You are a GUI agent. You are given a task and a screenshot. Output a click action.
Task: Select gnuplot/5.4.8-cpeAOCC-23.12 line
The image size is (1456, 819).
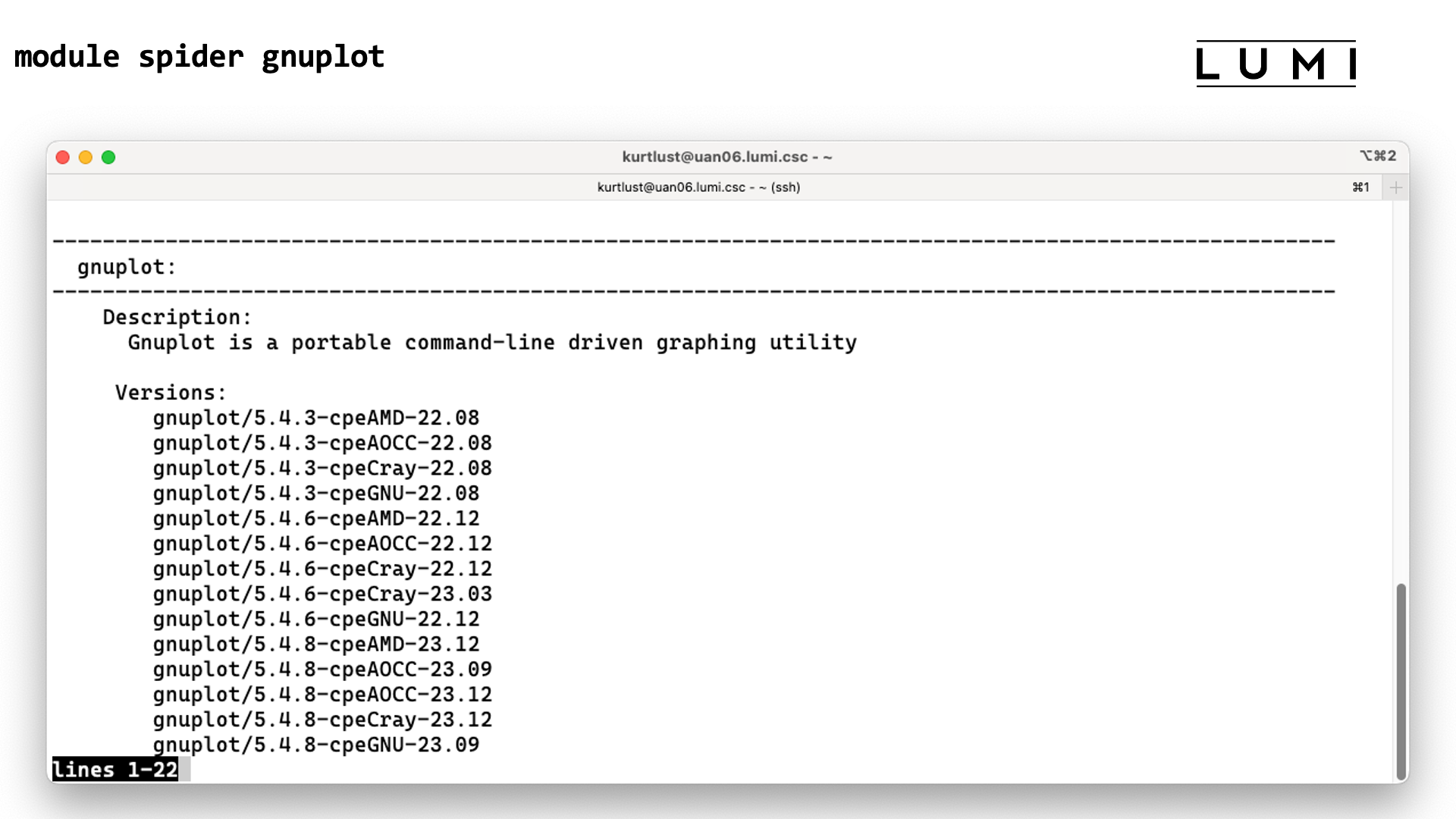[322, 695]
